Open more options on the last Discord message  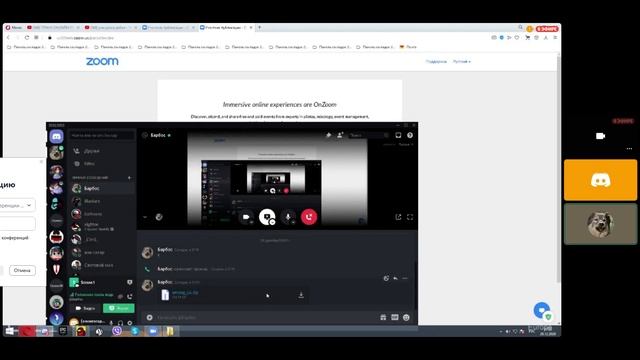pos(405,278)
